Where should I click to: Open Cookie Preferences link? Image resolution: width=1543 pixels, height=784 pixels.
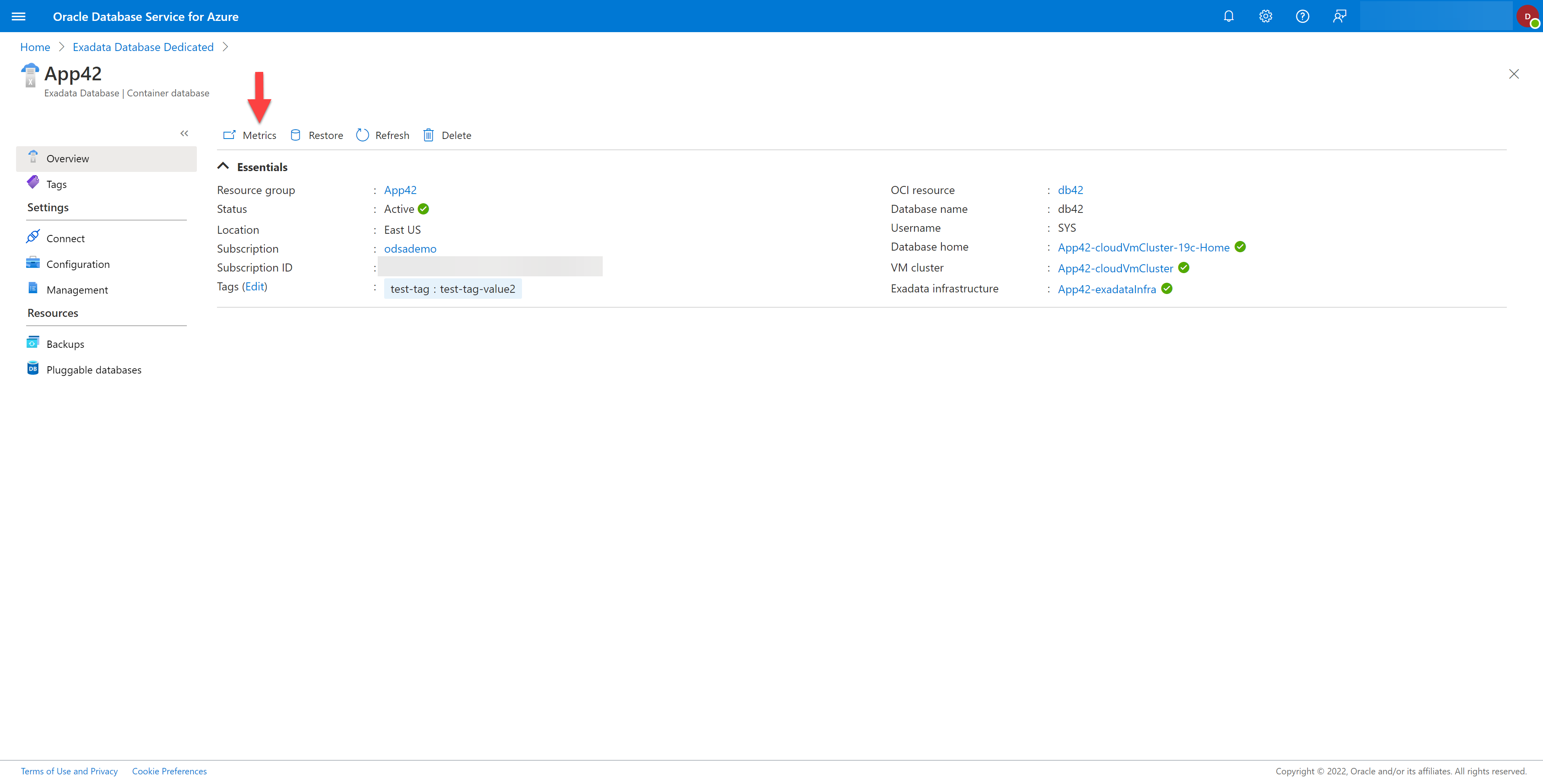170,771
